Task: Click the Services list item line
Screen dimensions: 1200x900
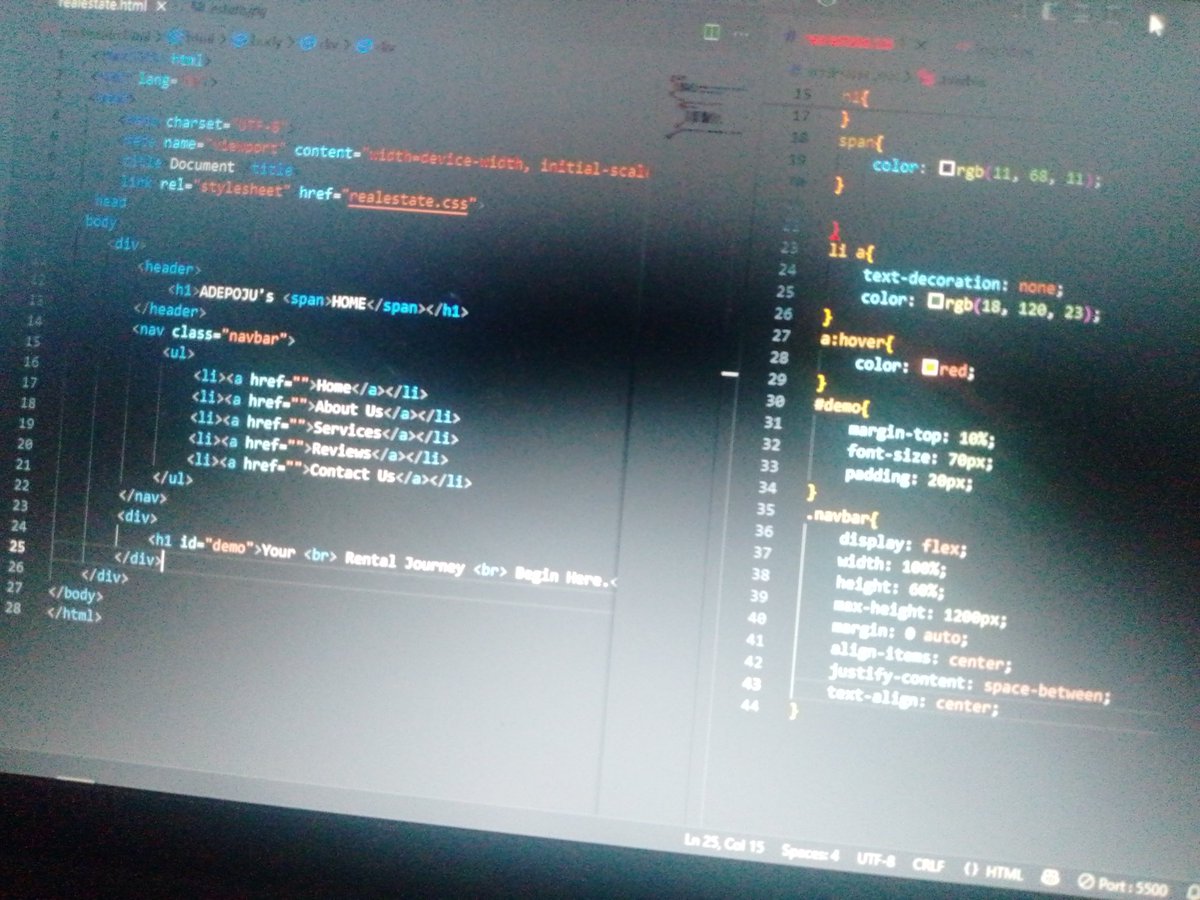Action: 323,428
